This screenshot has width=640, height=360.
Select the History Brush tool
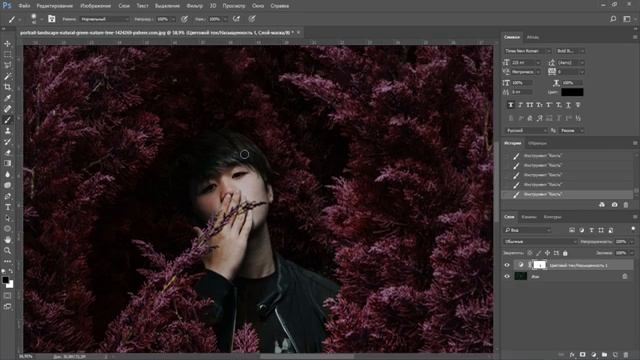7,142
